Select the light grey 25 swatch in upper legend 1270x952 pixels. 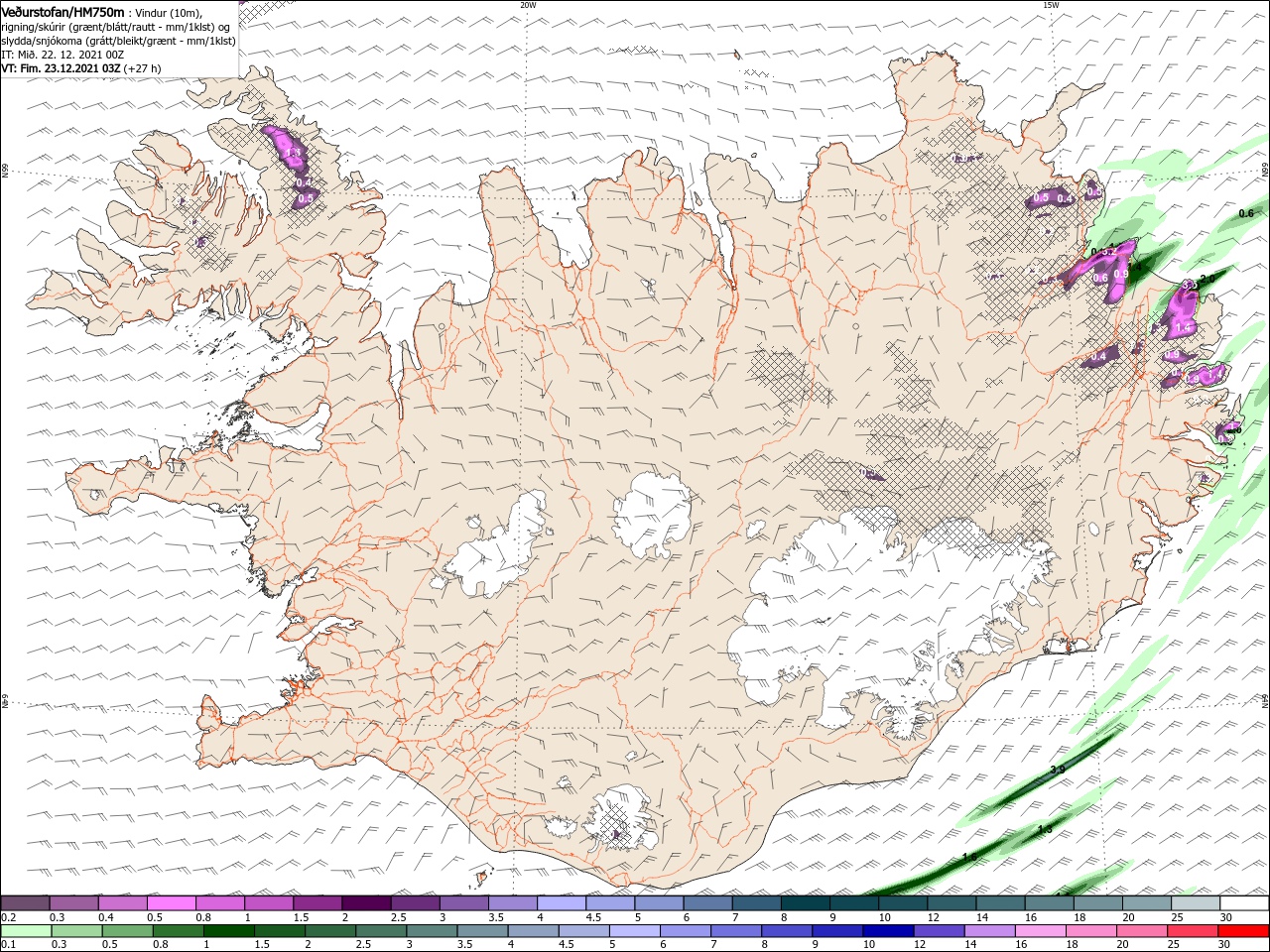(1197, 903)
